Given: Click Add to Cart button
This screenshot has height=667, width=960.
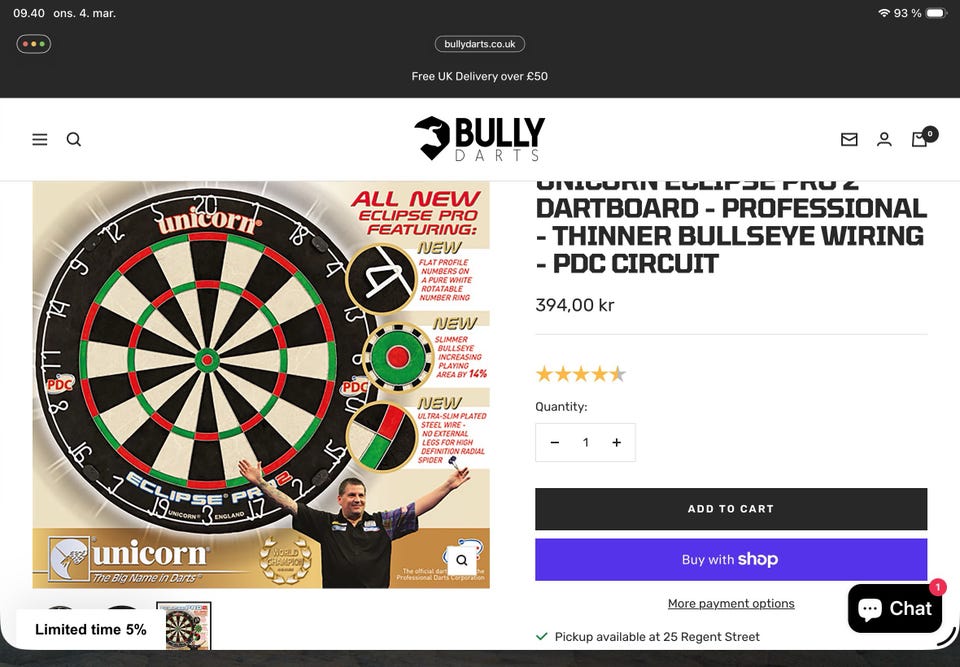Looking at the screenshot, I should click(731, 509).
